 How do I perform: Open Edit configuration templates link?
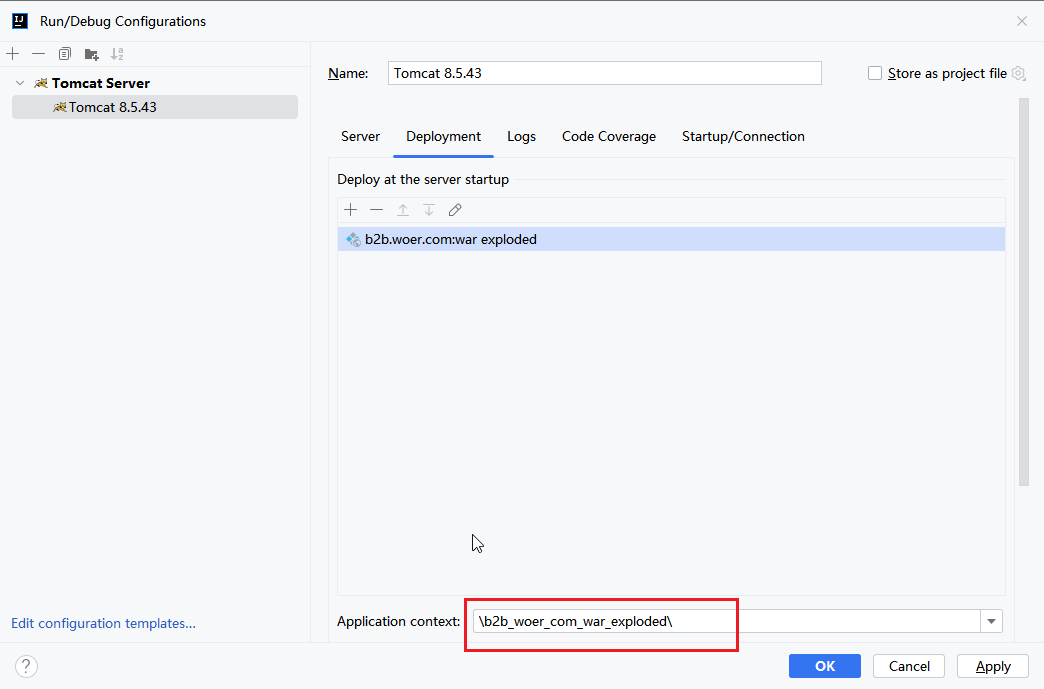coord(103,623)
